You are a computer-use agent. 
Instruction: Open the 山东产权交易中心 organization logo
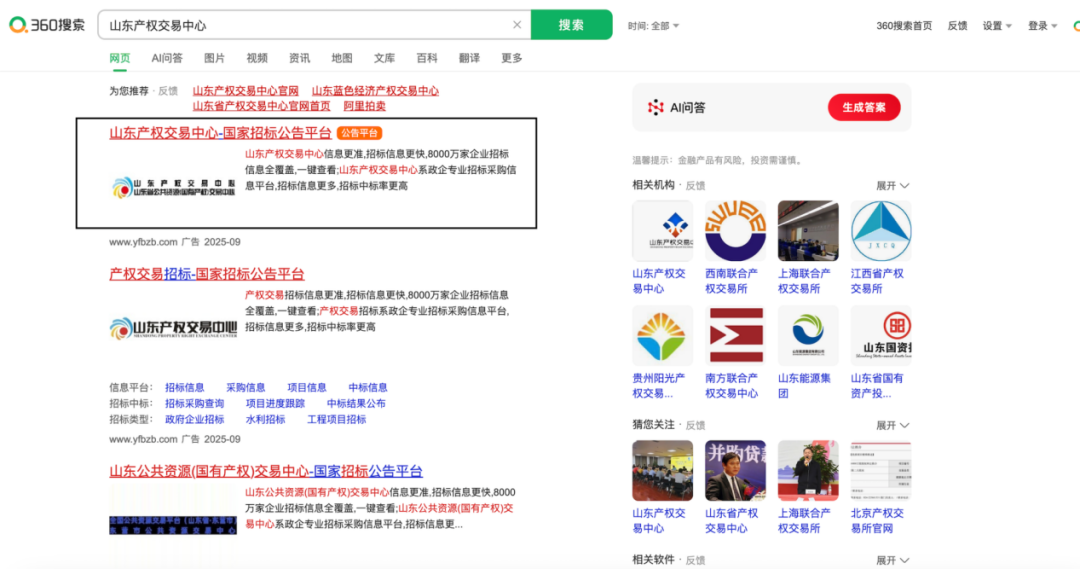pyautogui.click(x=662, y=231)
